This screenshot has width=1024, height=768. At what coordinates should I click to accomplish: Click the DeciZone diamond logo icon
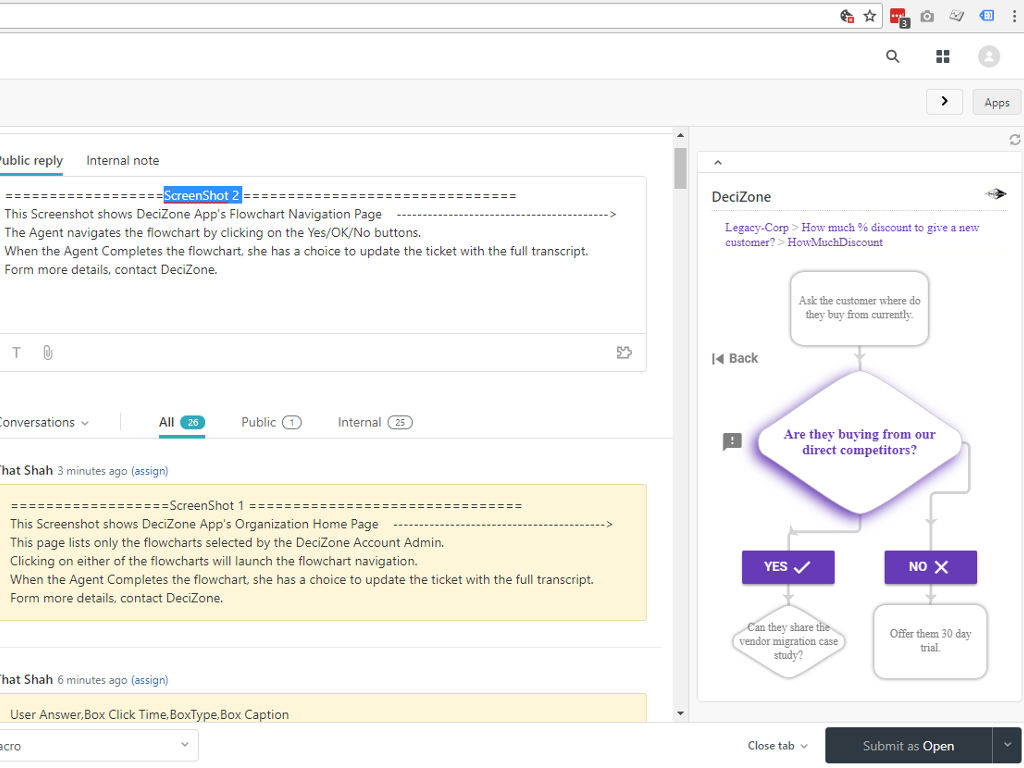[x=996, y=193]
